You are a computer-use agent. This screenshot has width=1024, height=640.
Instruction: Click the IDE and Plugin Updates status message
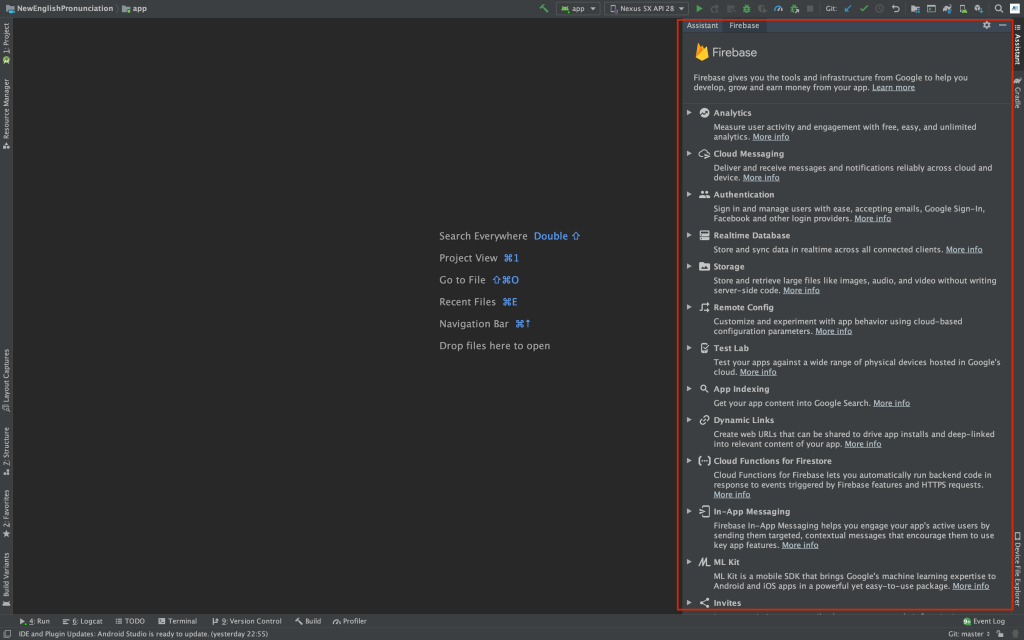[143, 634]
